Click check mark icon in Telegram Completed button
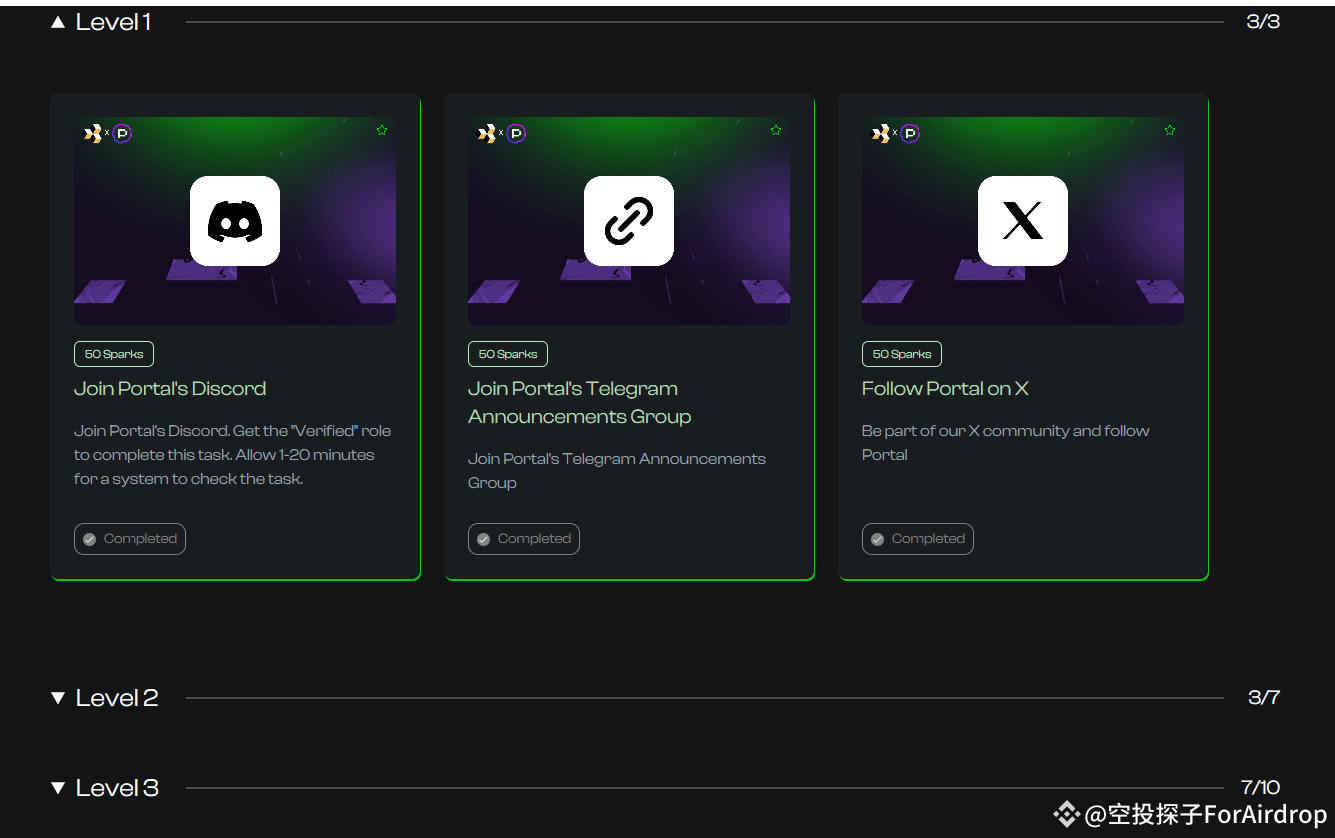 [483, 539]
